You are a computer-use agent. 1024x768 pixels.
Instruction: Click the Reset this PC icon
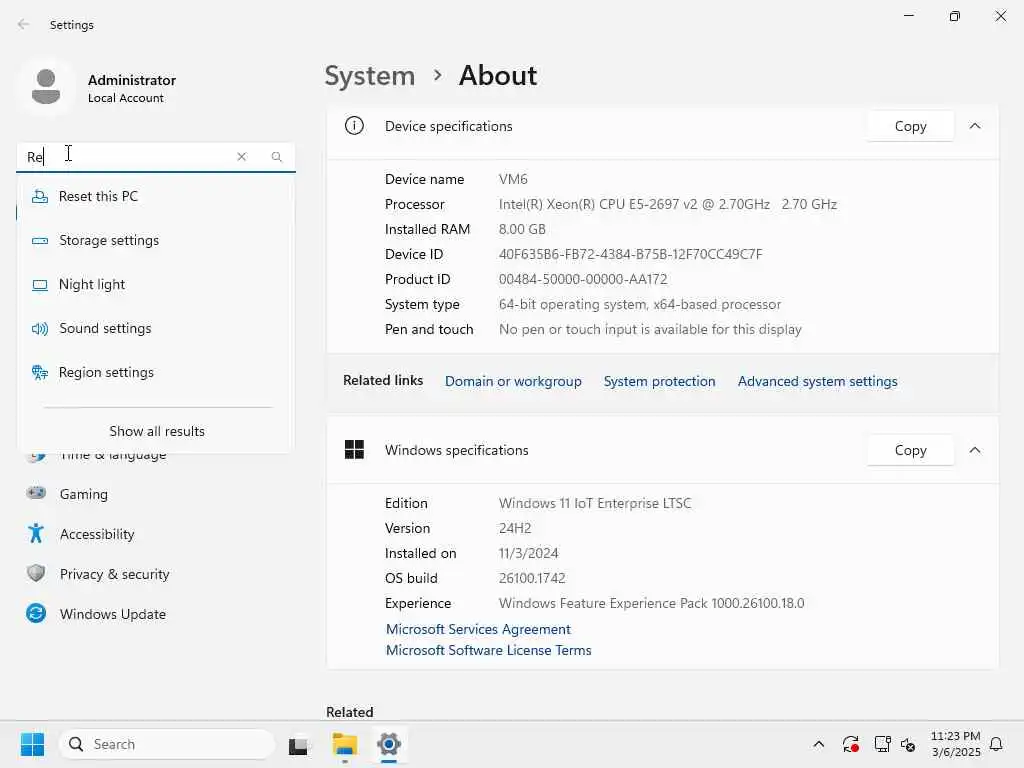(40, 197)
